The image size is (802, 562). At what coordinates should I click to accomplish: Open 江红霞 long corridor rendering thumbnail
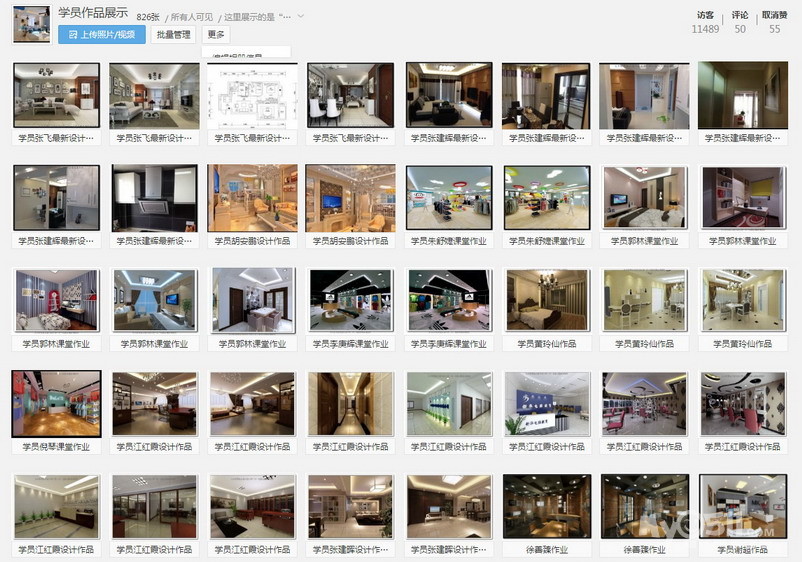click(350, 403)
